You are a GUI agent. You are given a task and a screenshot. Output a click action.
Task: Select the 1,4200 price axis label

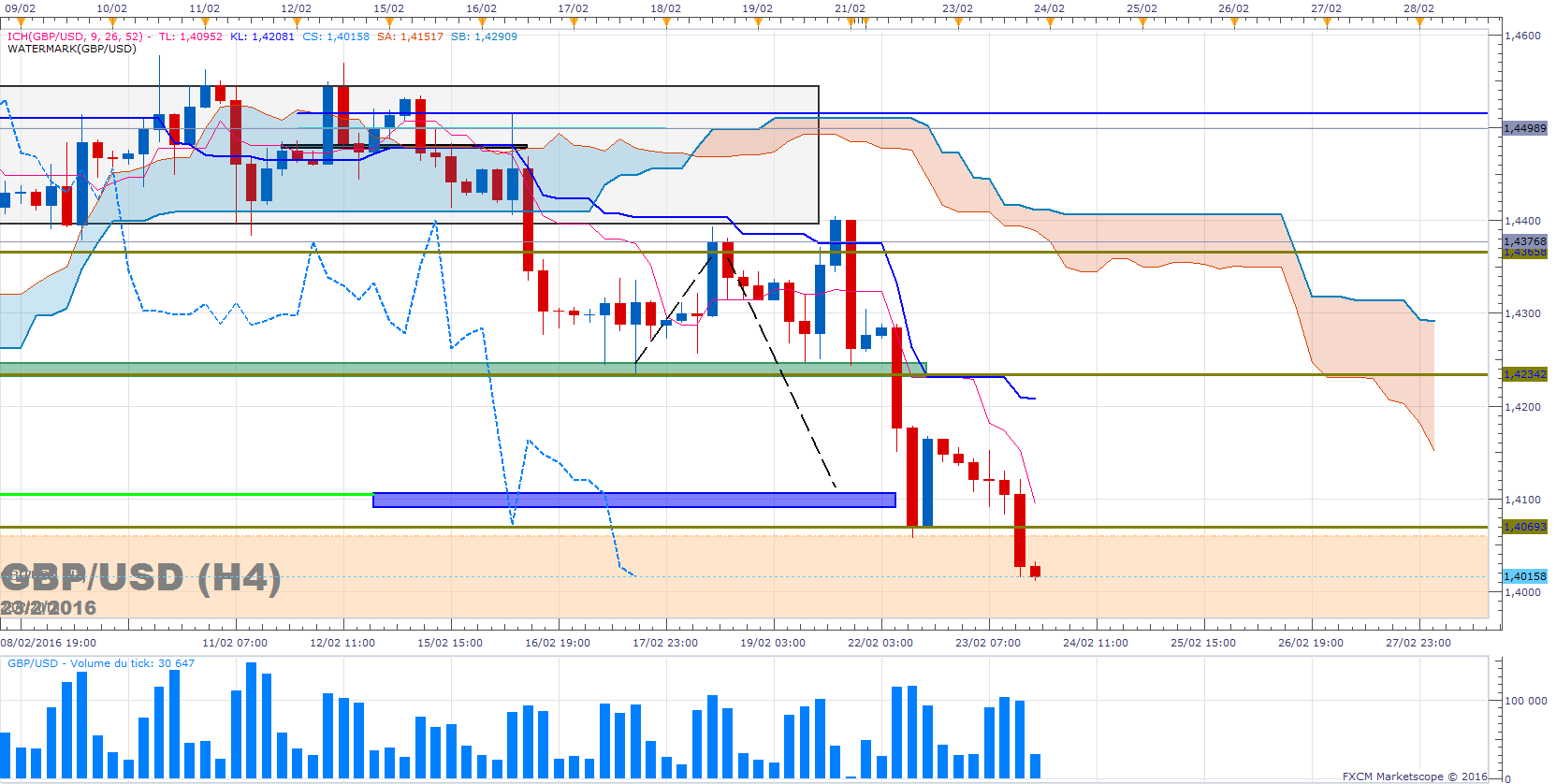(1522, 407)
